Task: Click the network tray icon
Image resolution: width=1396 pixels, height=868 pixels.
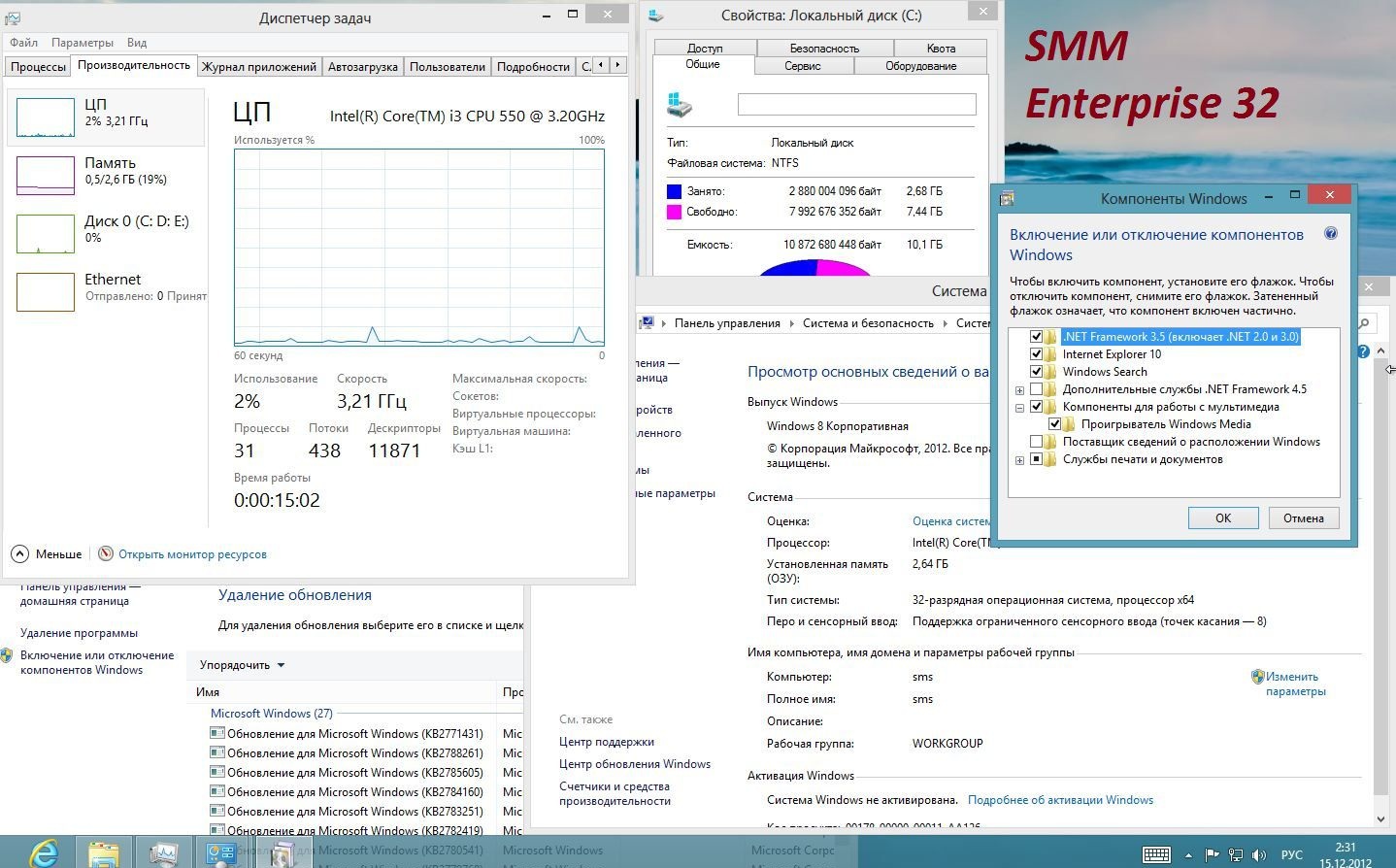Action: 1235,855
